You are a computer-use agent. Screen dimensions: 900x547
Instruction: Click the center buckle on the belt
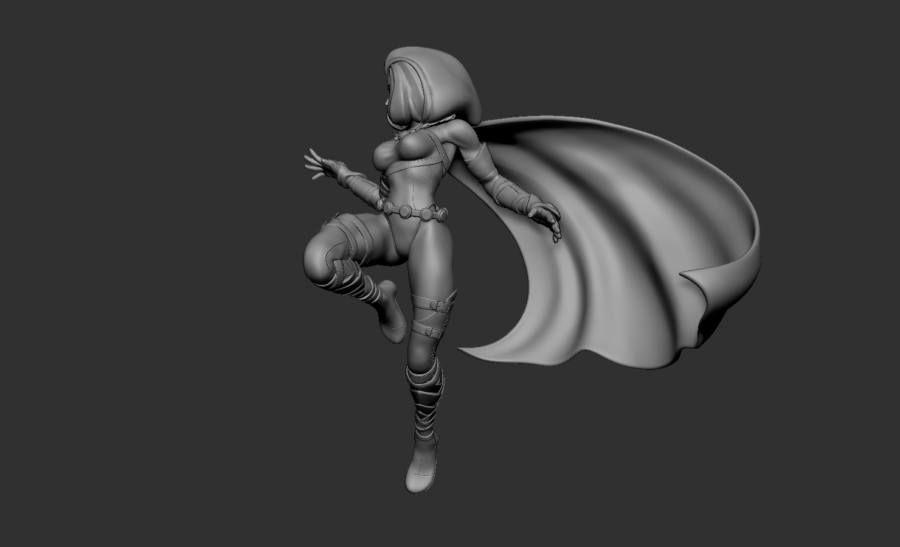[404, 211]
